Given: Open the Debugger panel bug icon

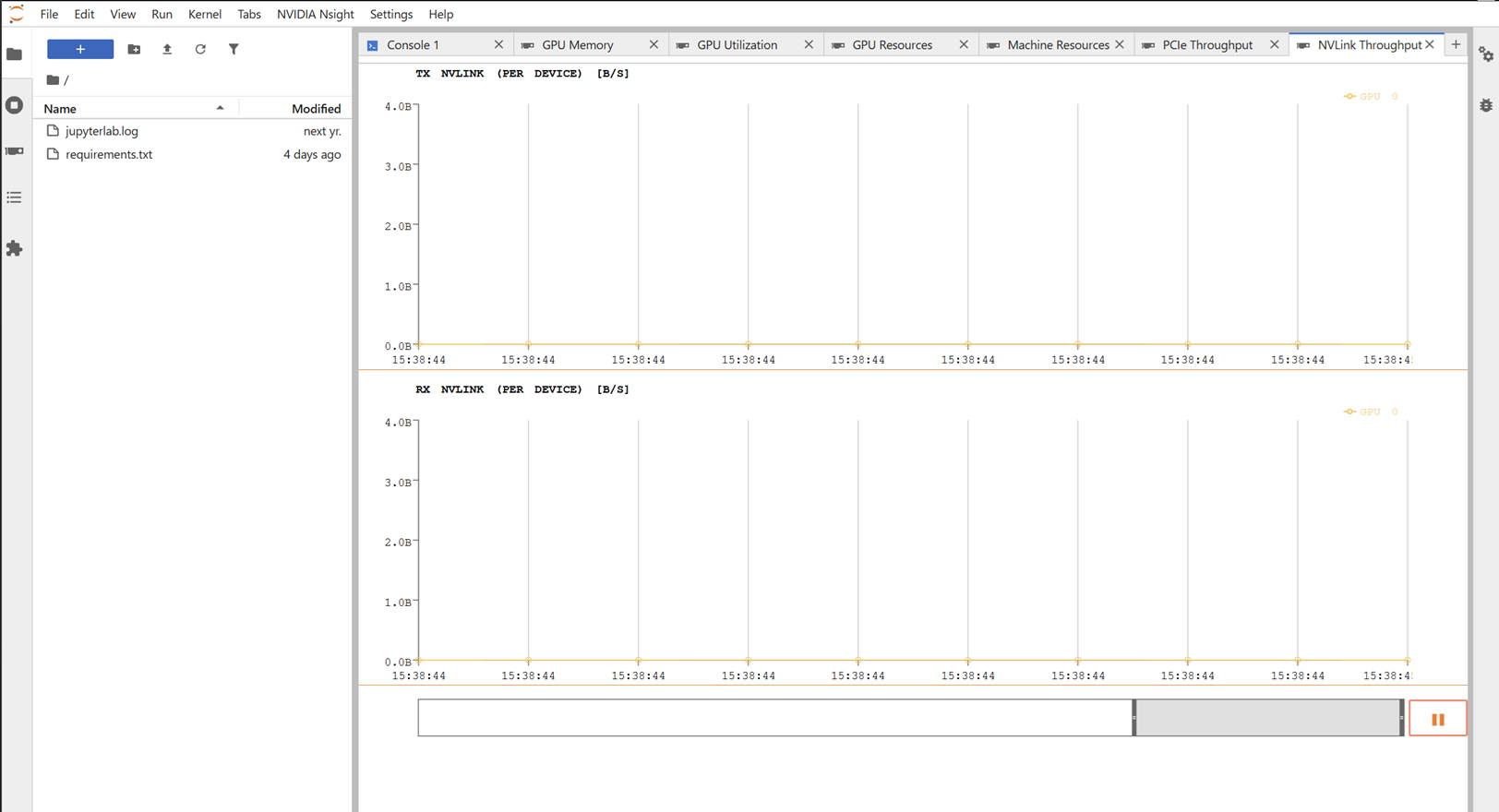Looking at the screenshot, I should [1486, 105].
